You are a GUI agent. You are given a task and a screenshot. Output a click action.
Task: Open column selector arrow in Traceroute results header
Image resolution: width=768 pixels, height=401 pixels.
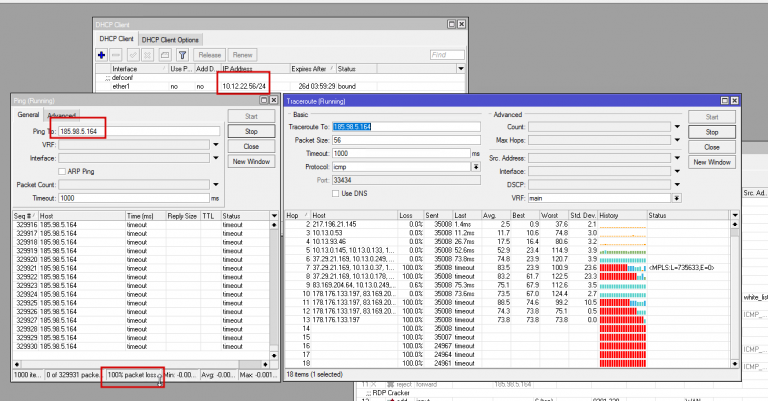click(x=735, y=215)
